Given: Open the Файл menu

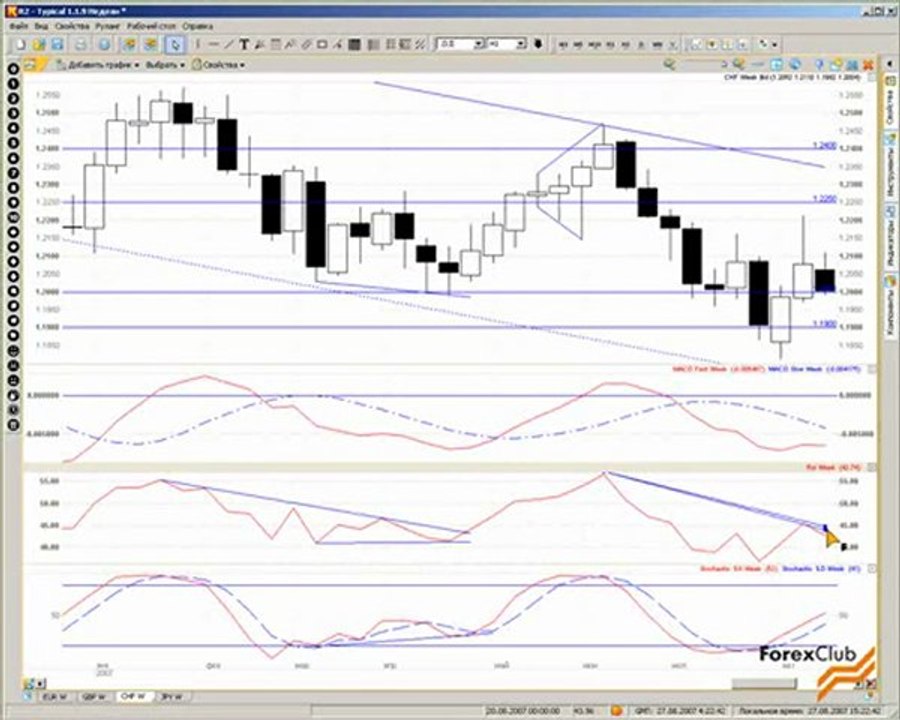Looking at the screenshot, I should click(19, 26).
